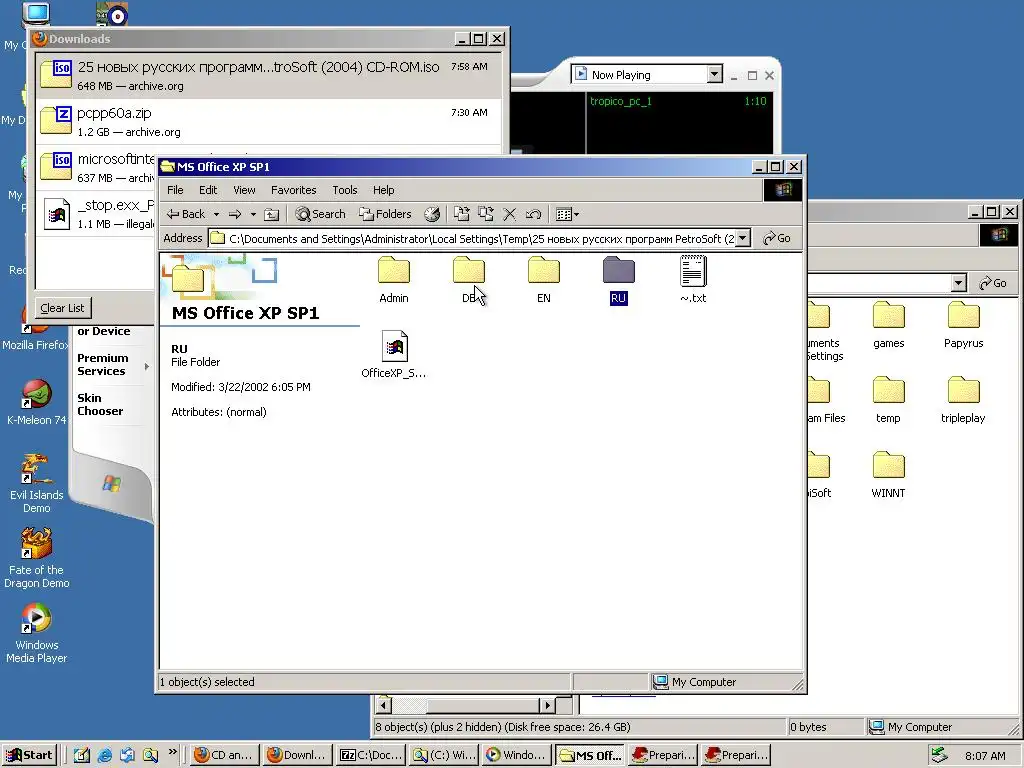Image resolution: width=1024 pixels, height=768 pixels.
Task: Open the temp folder in the C: window
Action: tap(888, 400)
